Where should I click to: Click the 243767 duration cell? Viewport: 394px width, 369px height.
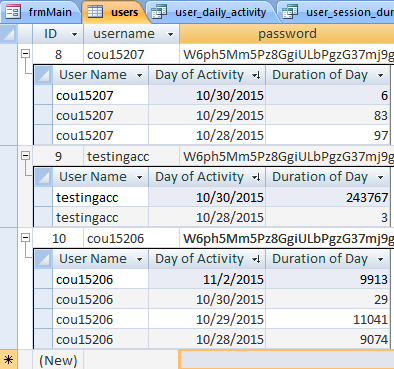tap(327, 197)
